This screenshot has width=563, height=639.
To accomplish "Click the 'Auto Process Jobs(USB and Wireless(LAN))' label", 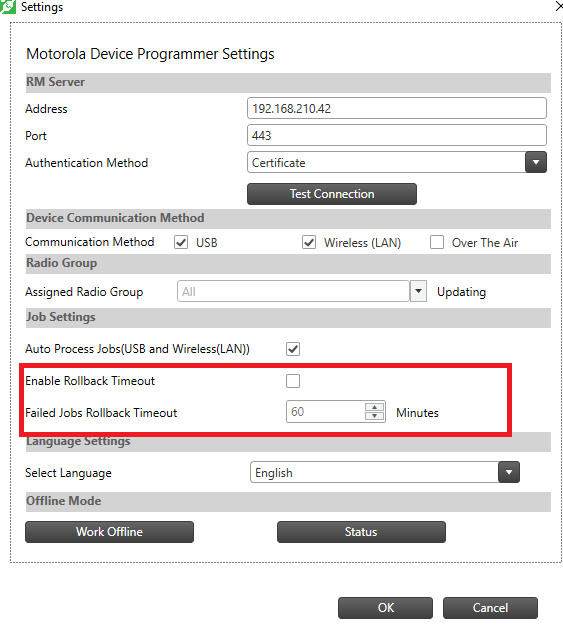I will [137, 349].
